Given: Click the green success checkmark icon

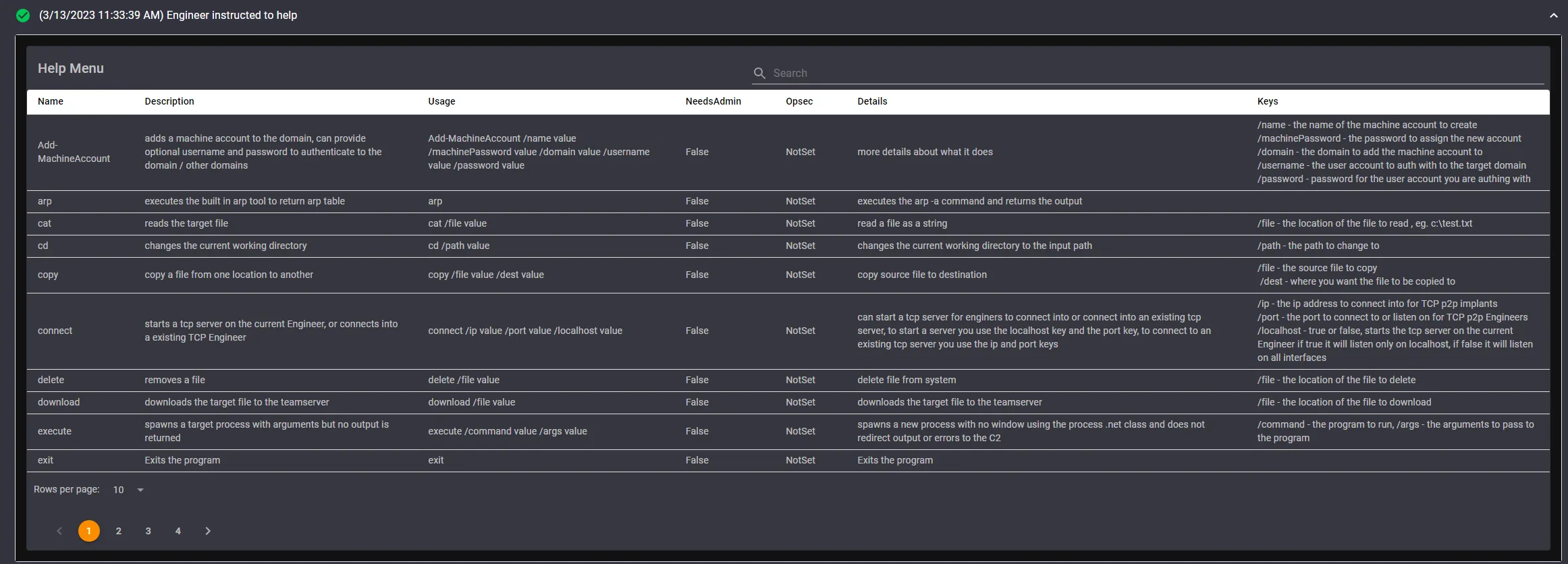Looking at the screenshot, I should click(x=23, y=16).
